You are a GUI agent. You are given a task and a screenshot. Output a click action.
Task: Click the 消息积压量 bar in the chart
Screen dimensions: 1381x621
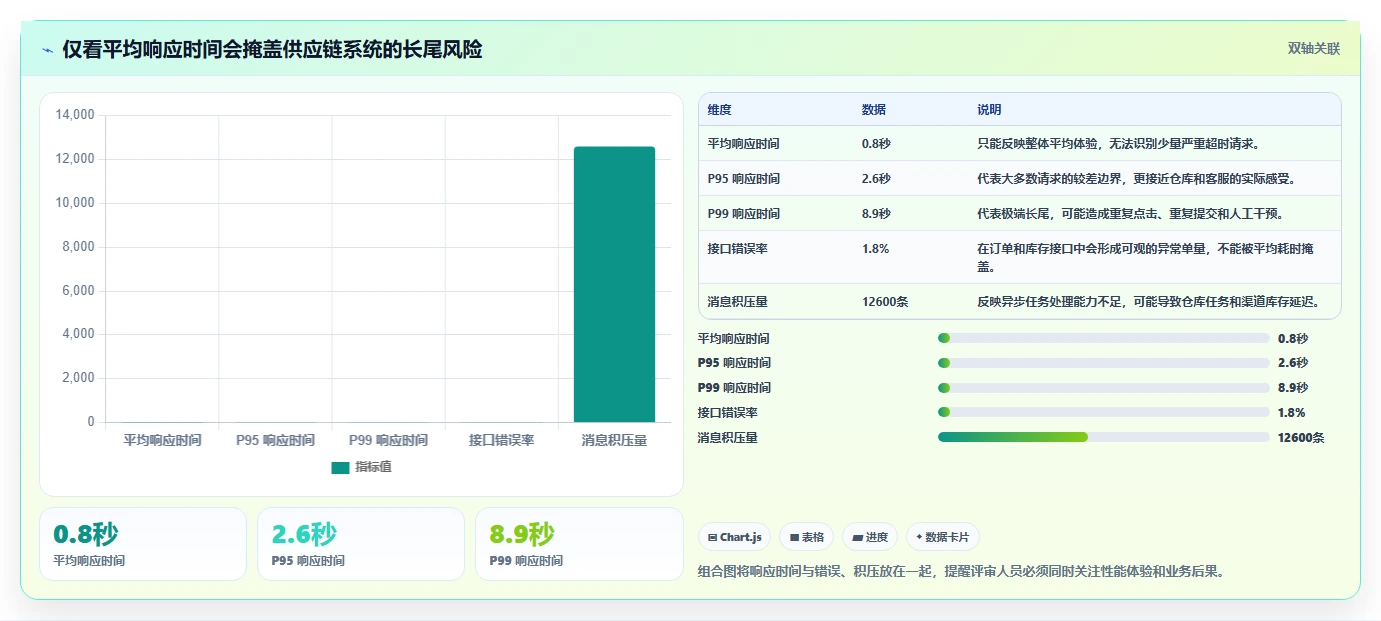pyautogui.click(x=614, y=285)
